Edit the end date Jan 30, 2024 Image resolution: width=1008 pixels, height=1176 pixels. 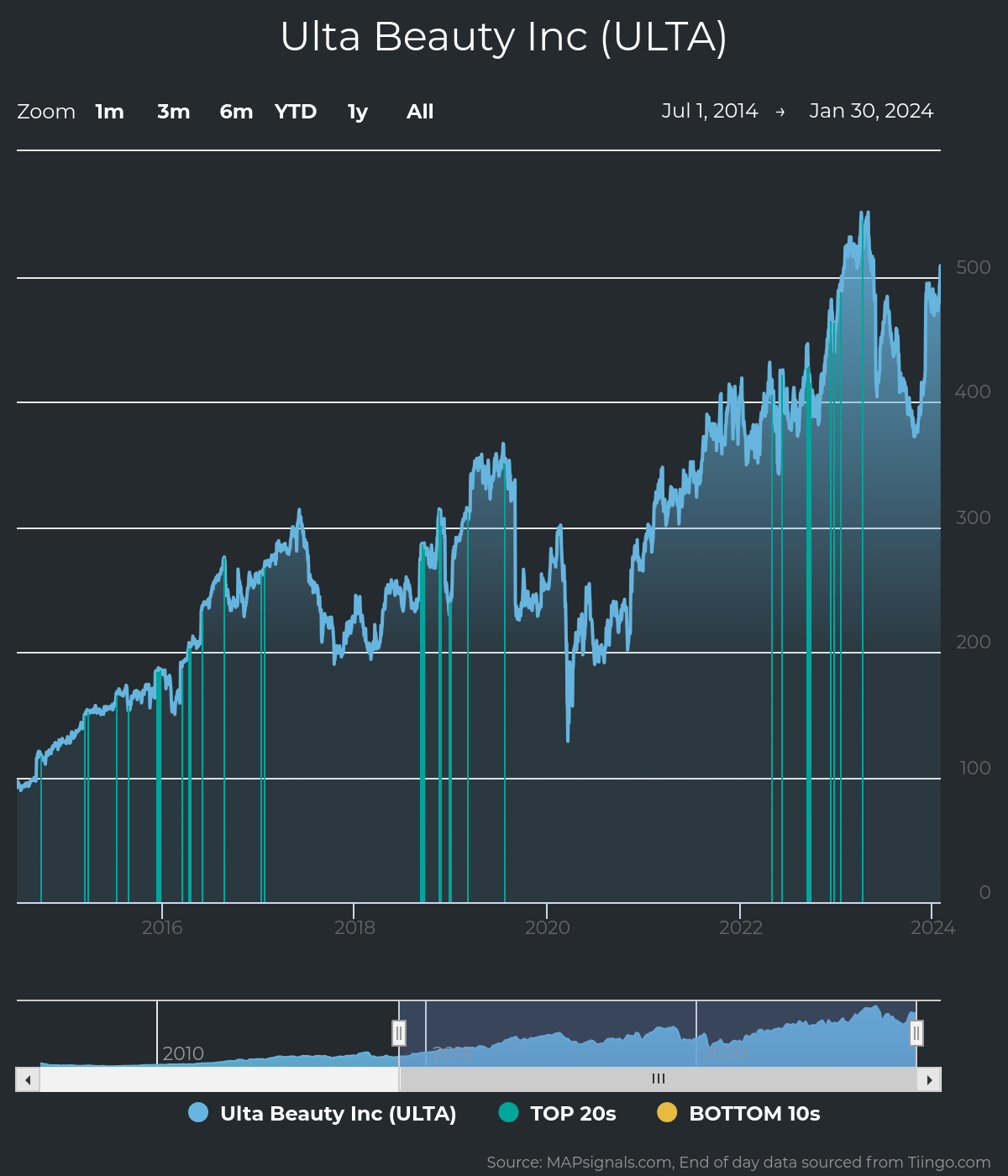(871, 111)
